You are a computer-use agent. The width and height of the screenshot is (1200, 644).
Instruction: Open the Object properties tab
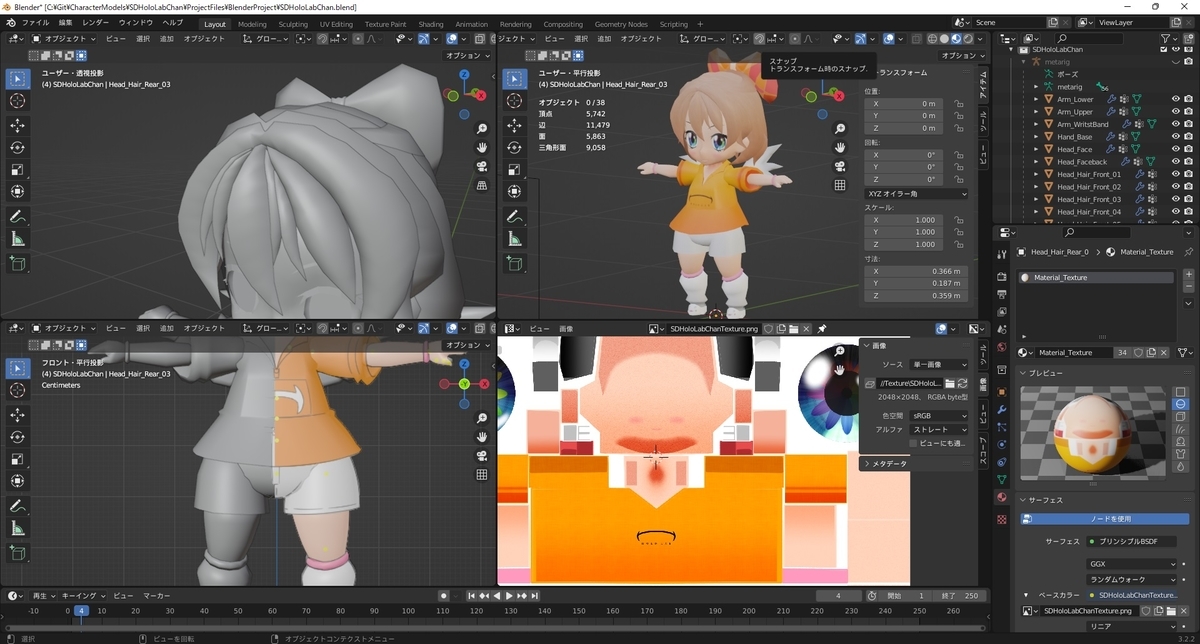point(1002,391)
